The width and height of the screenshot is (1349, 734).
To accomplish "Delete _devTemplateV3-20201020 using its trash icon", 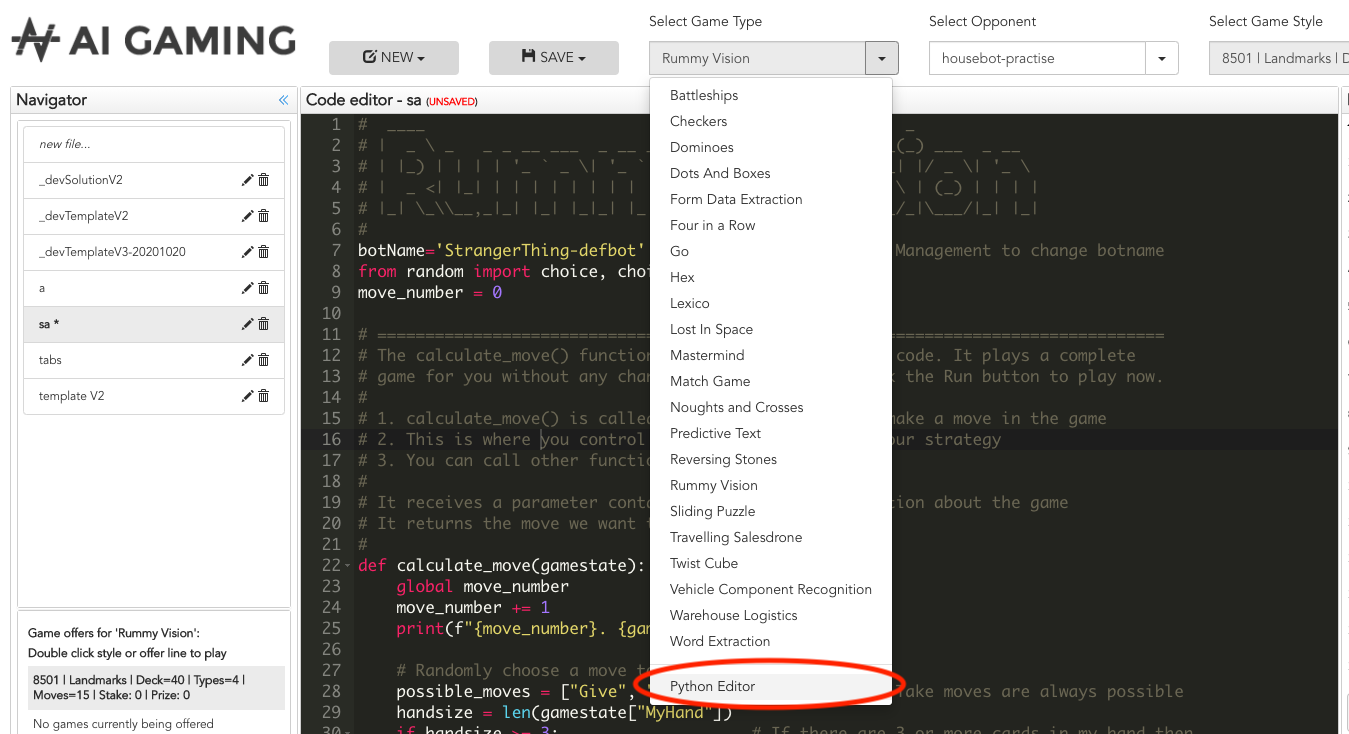I will pos(264,252).
